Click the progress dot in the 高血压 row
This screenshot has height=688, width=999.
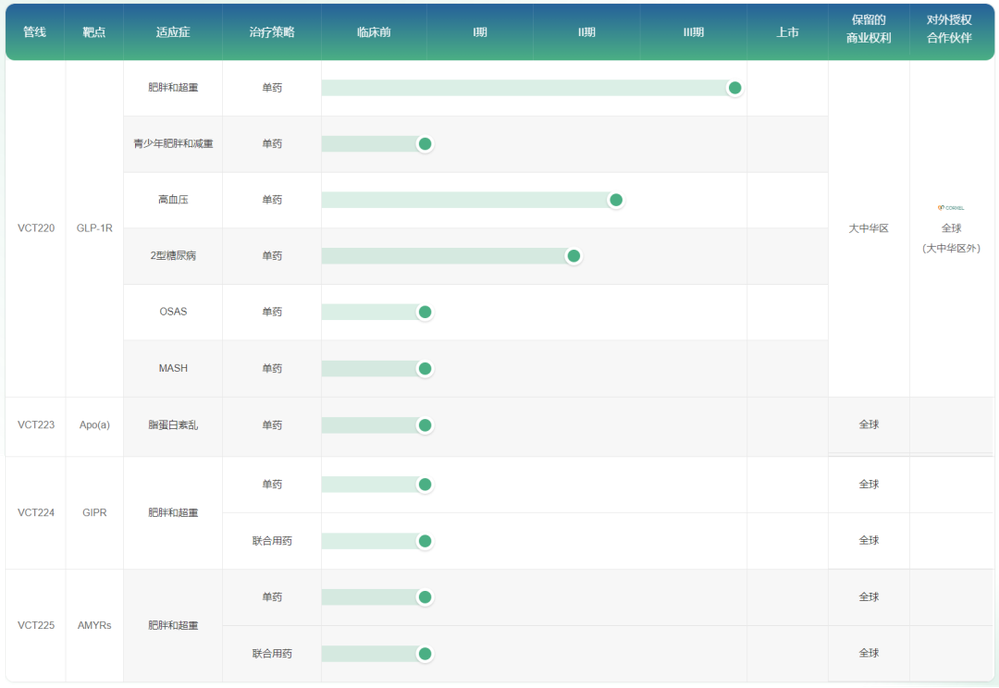[615, 200]
